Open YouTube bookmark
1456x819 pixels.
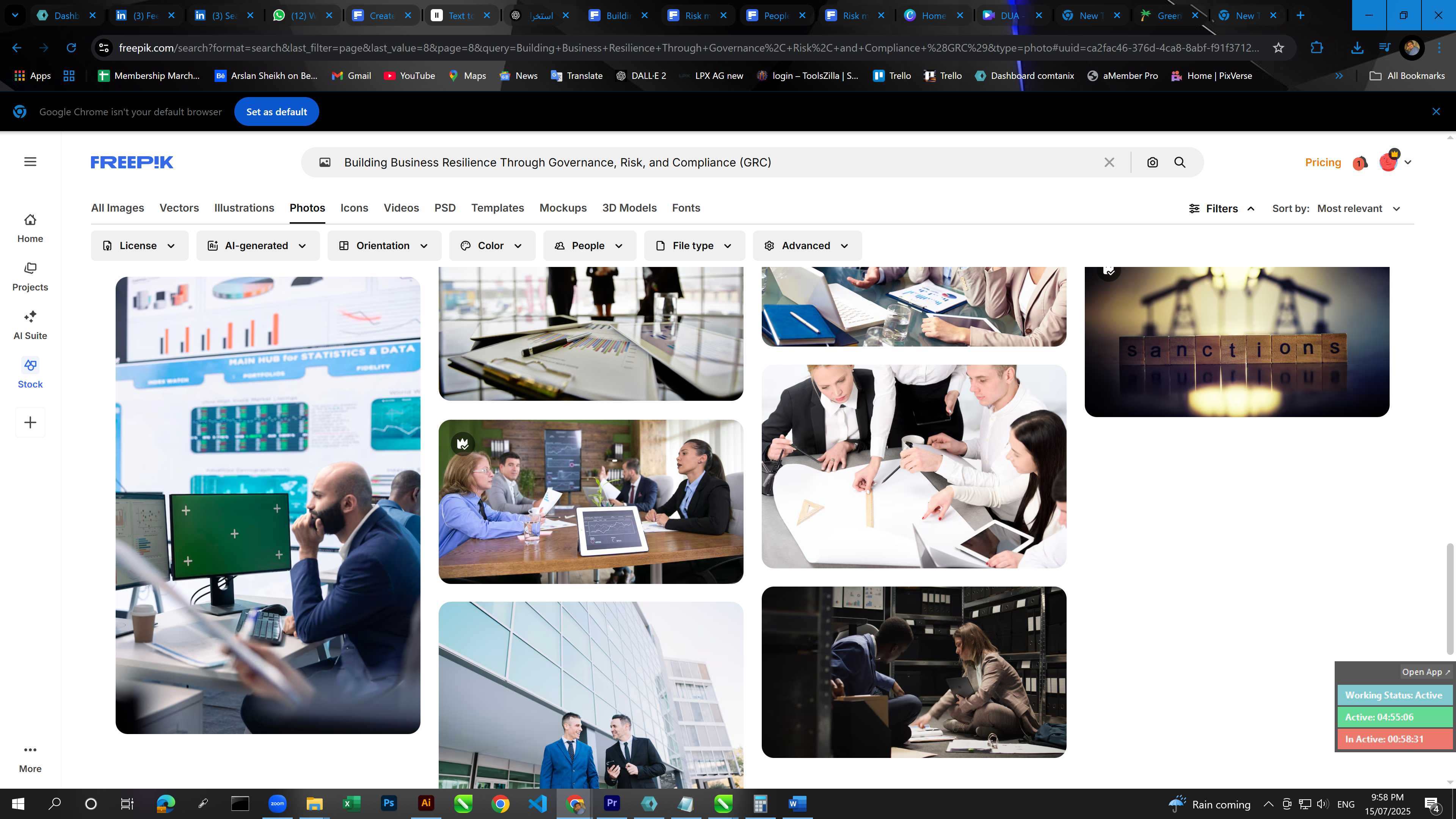pos(410,76)
